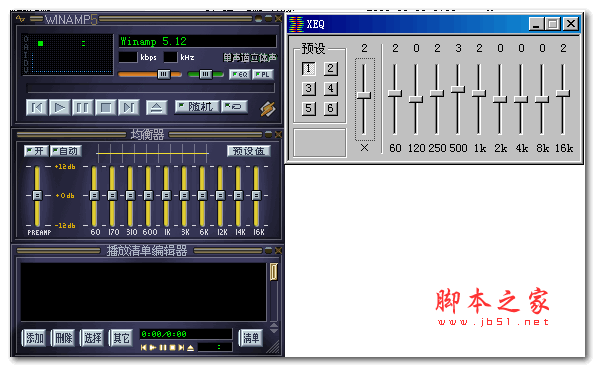Pause playback in Winamp main window
The image size is (596, 368).
pyautogui.click(x=82, y=108)
